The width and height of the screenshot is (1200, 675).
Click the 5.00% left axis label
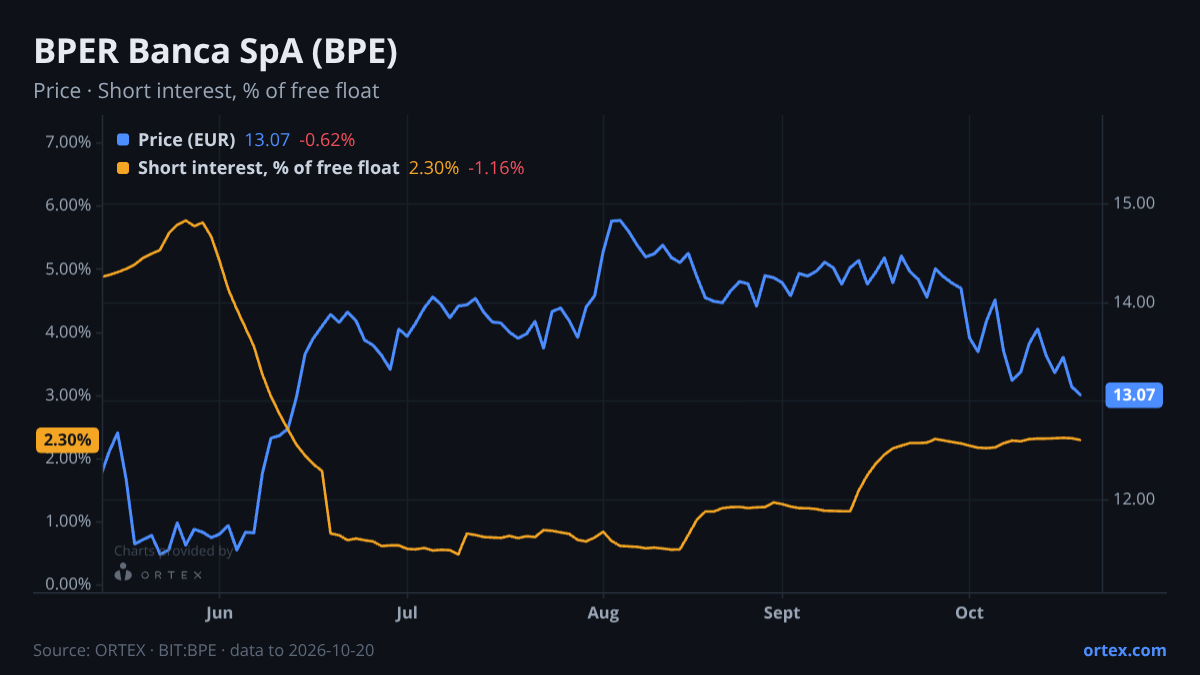click(69, 269)
